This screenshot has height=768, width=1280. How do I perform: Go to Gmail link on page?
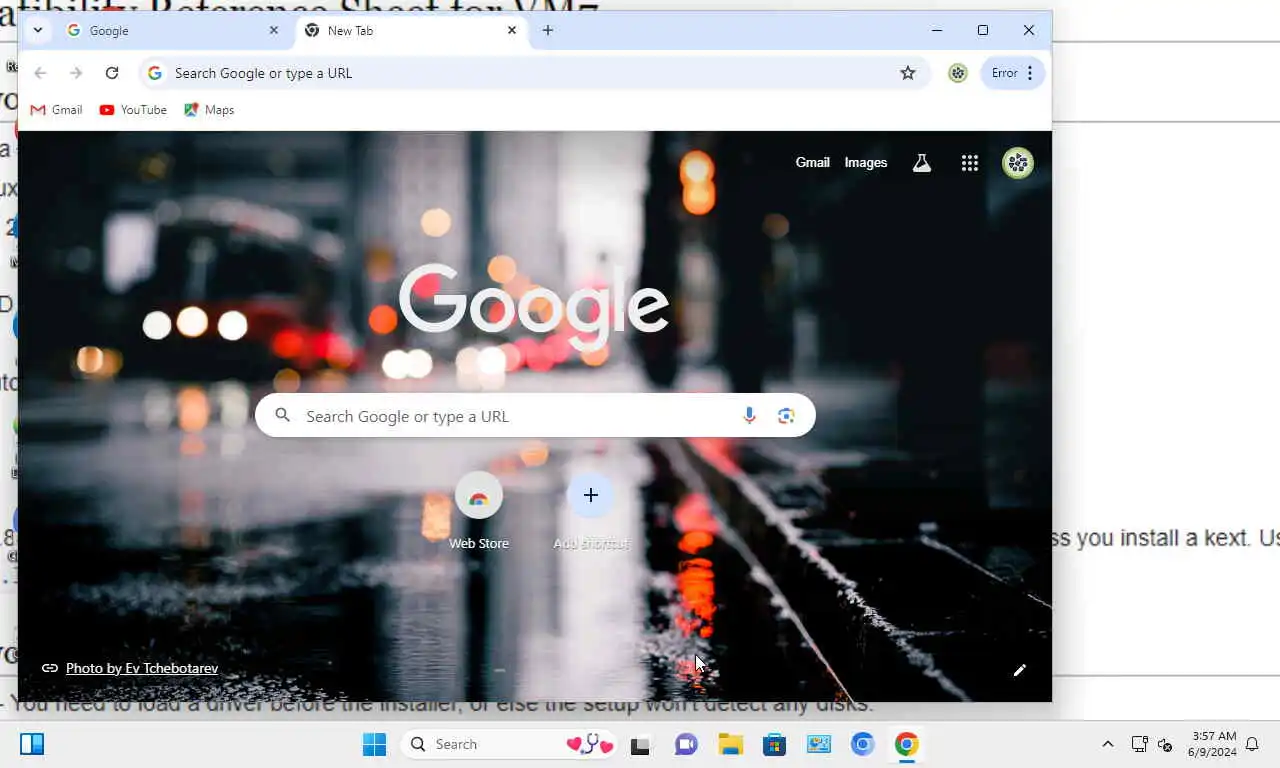click(812, 163)
